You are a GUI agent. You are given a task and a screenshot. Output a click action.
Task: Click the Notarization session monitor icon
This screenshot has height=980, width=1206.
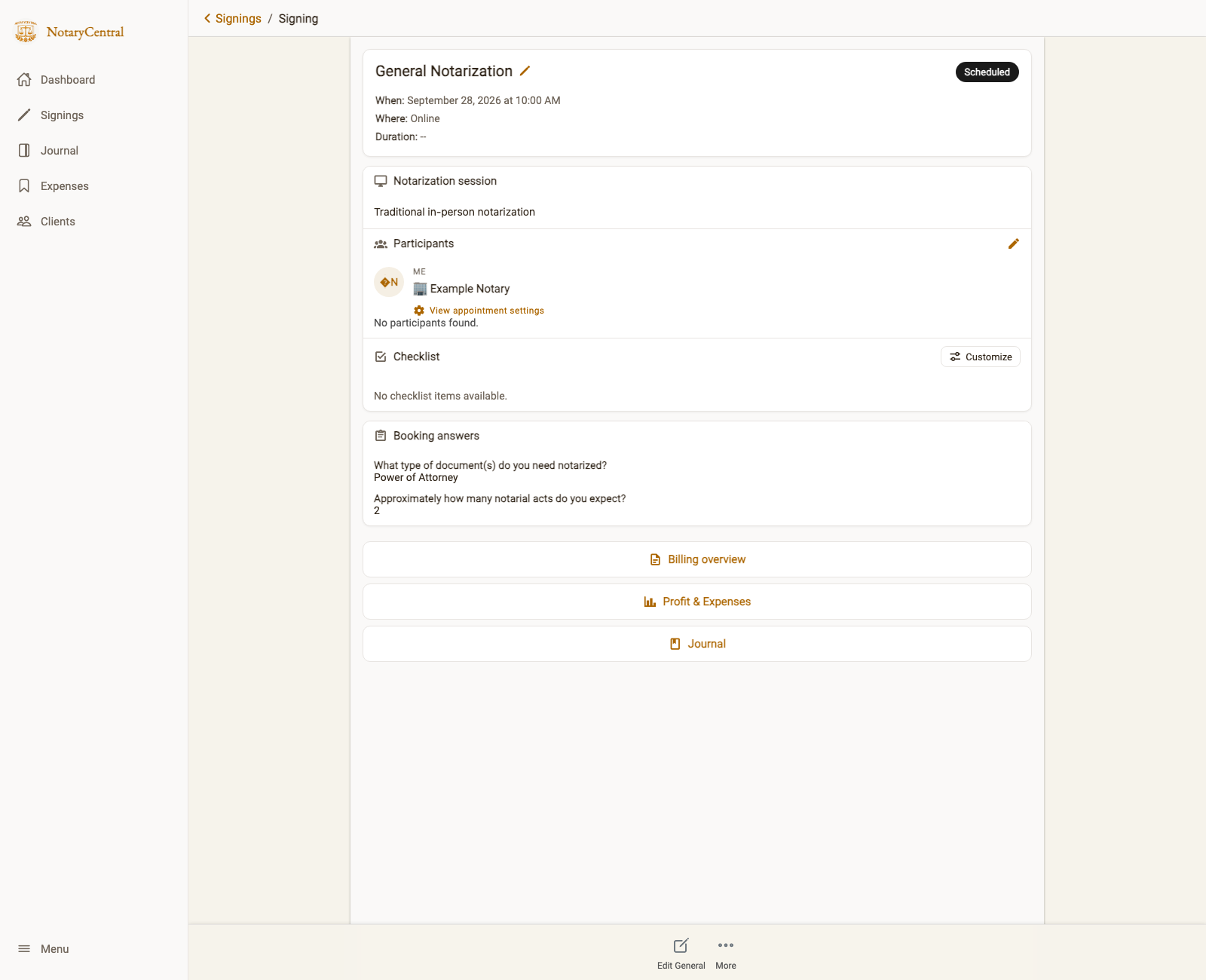381,181
